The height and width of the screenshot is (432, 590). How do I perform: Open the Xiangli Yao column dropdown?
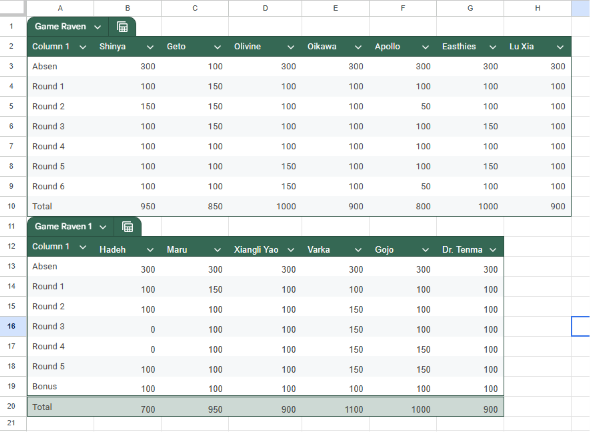(290, 250)
